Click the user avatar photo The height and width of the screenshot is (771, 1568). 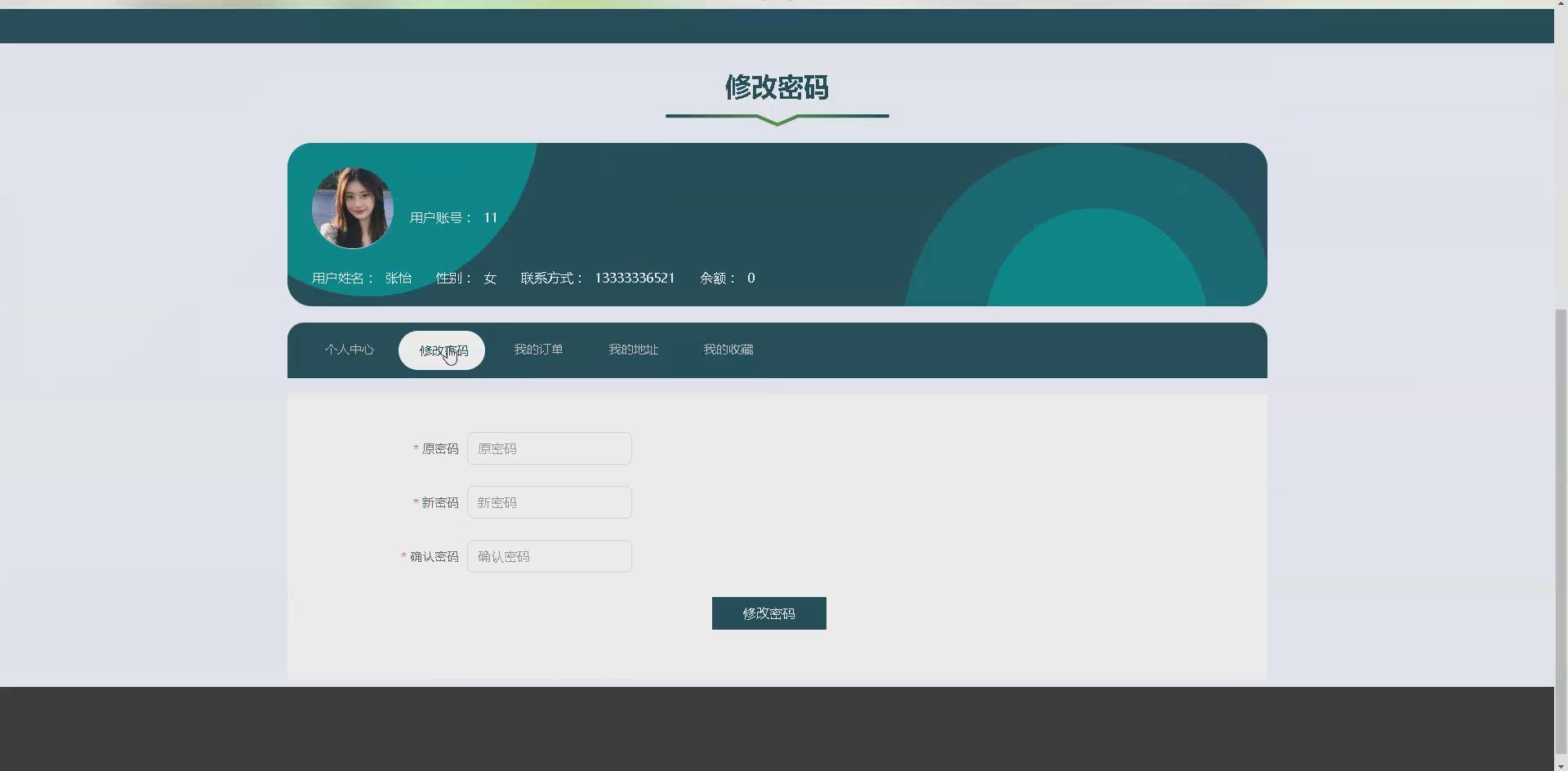(352, 208)
